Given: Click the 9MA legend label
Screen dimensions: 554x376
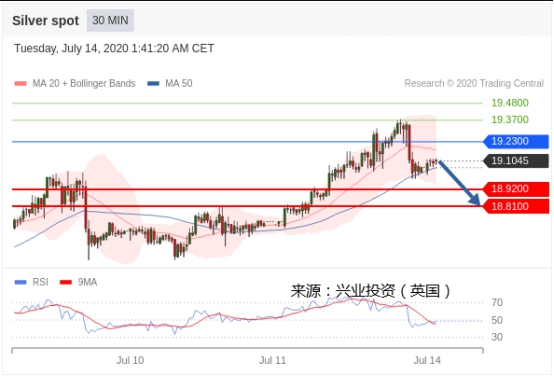Looking at the screenshot, I should click(87, 282).
